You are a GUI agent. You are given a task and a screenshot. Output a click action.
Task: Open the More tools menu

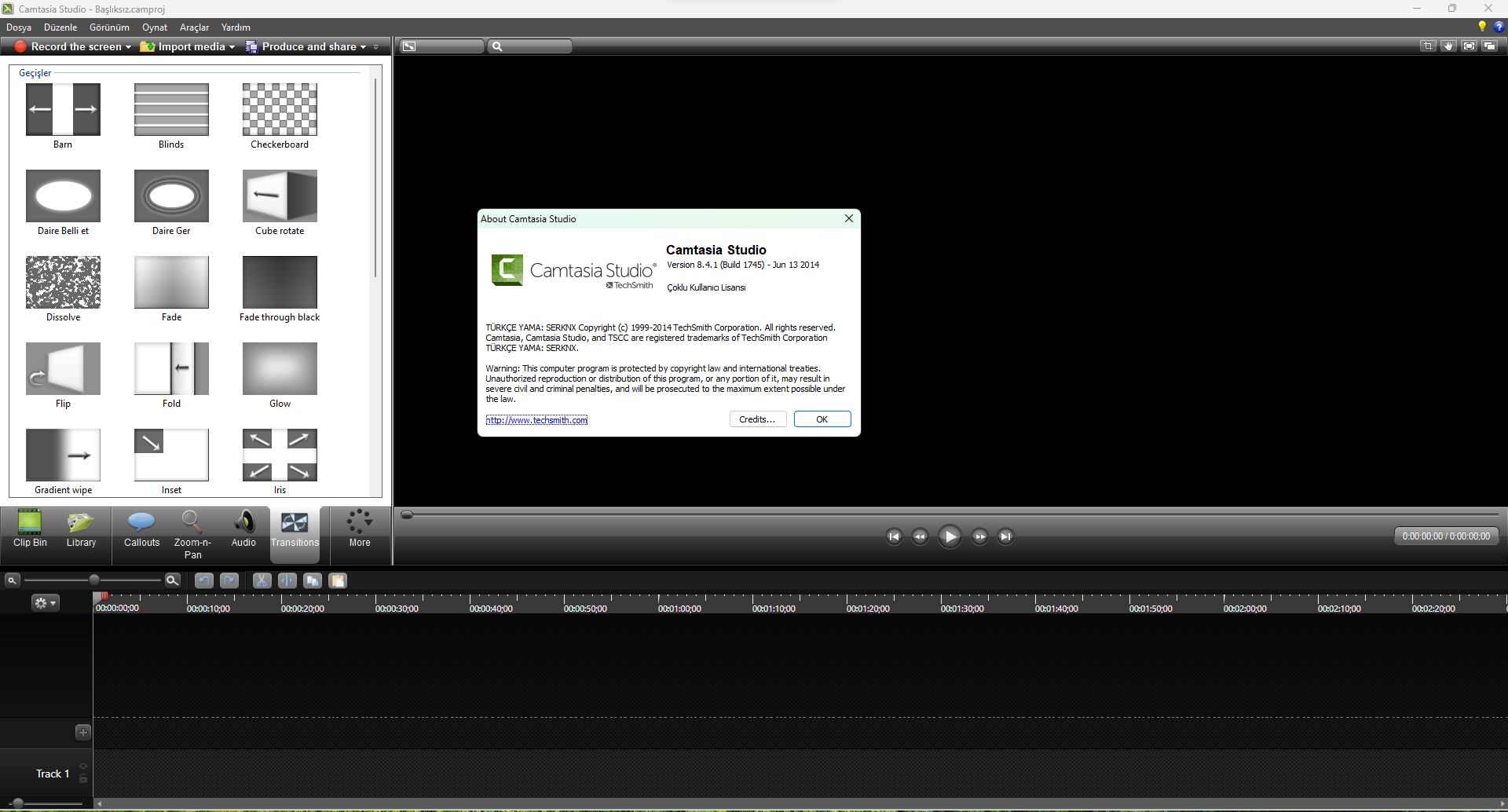360,530
